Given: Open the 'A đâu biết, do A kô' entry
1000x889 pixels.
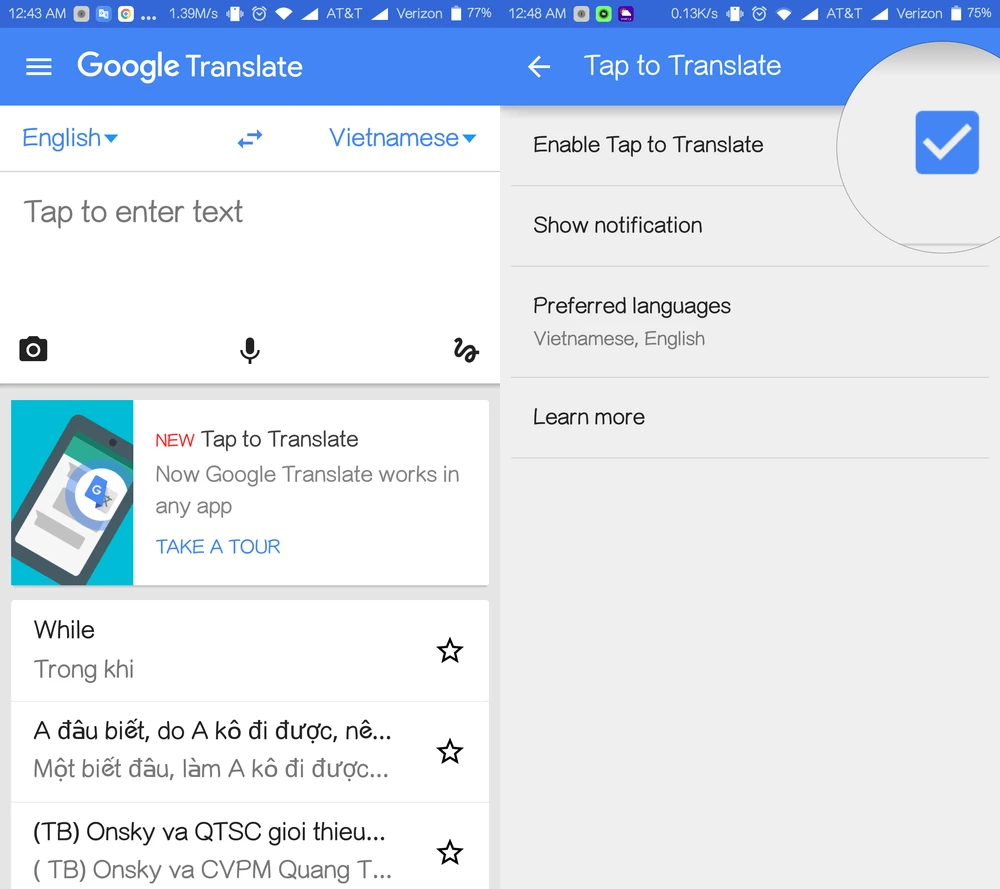Looking at the screenshot, I should [x=250, y=751].
